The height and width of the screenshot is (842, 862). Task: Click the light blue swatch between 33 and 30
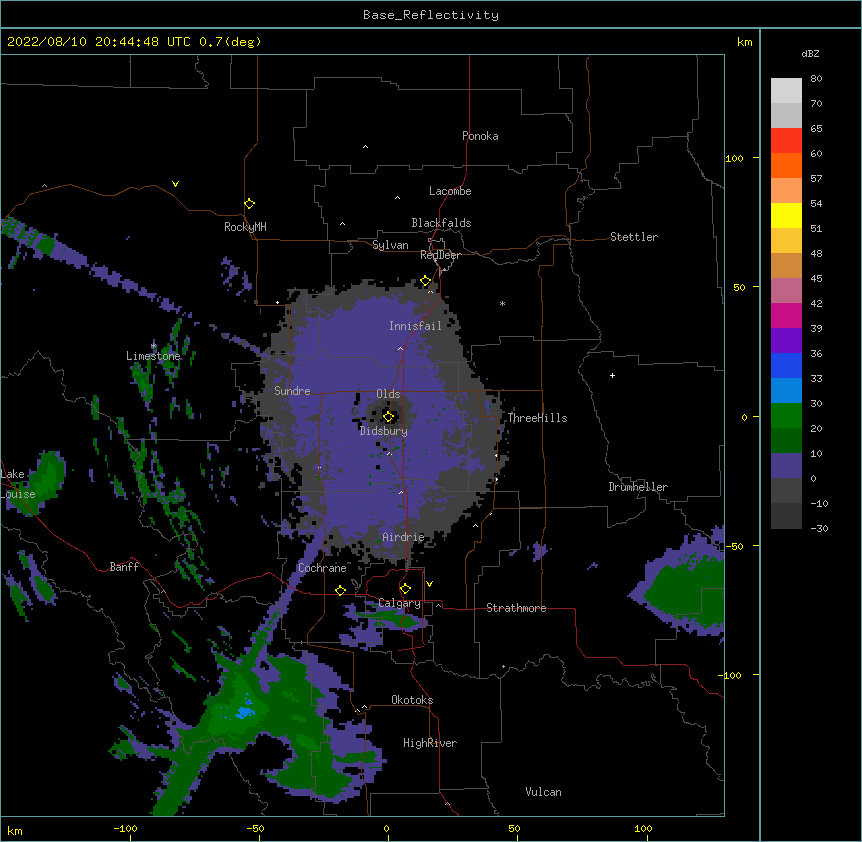pyautogui.click(x=786, y=391)
